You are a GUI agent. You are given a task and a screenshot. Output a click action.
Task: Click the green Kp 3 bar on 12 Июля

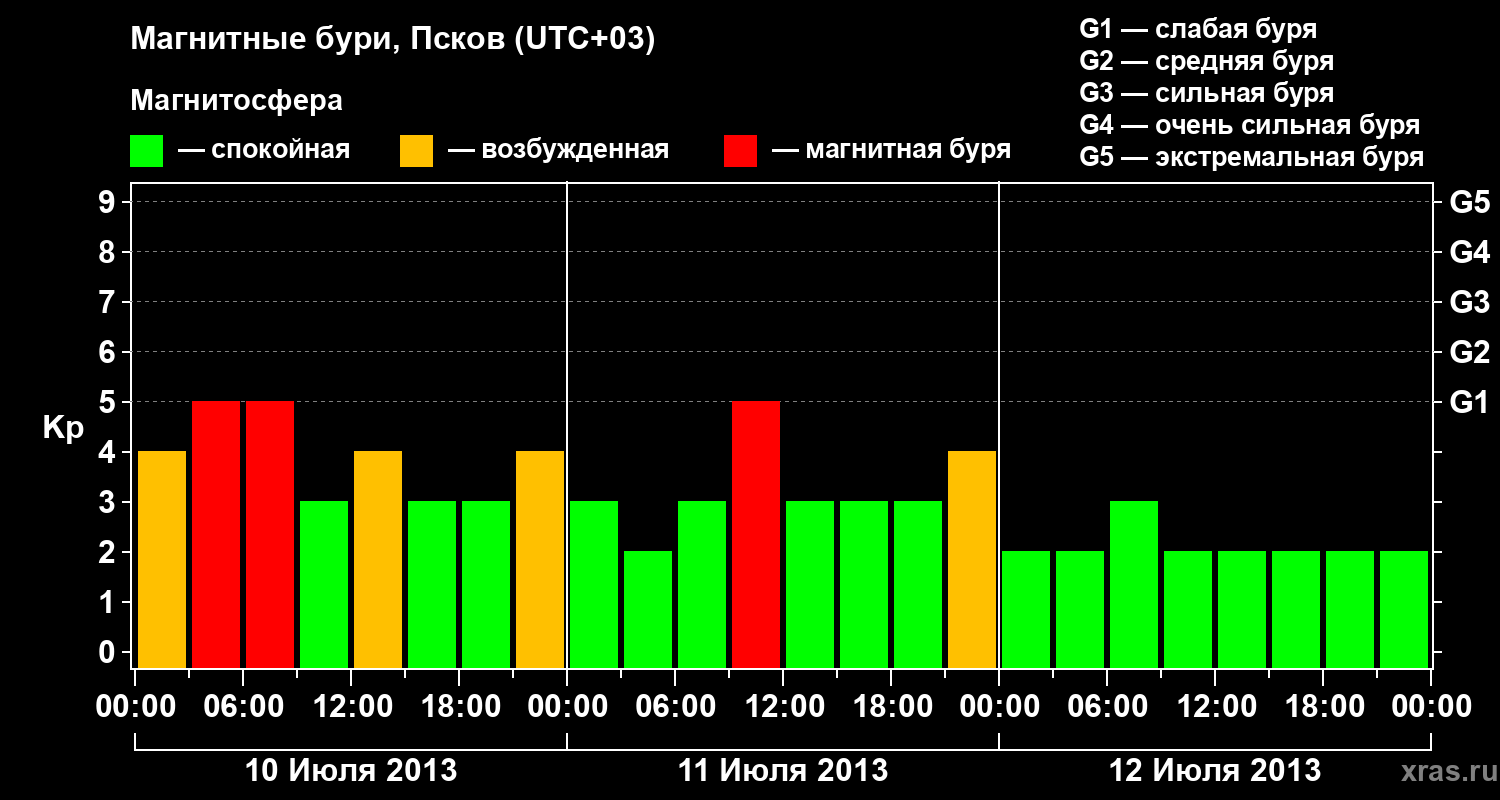pos(1134,584)
